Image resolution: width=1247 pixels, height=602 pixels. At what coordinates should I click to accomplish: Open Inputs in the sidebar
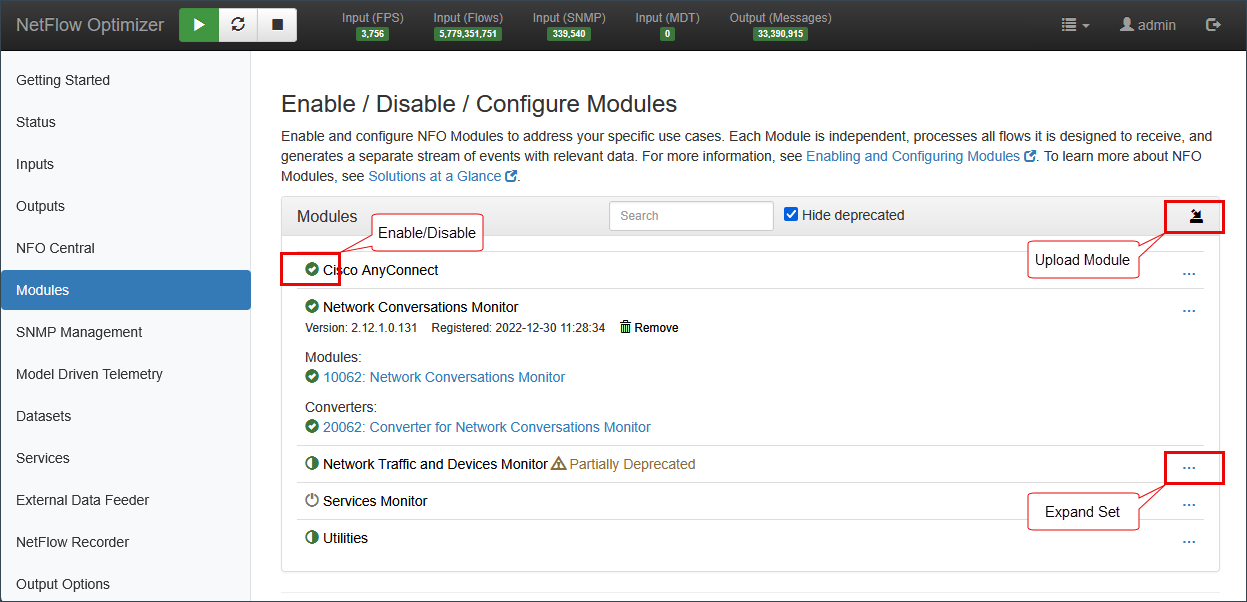tap(125, 164)
